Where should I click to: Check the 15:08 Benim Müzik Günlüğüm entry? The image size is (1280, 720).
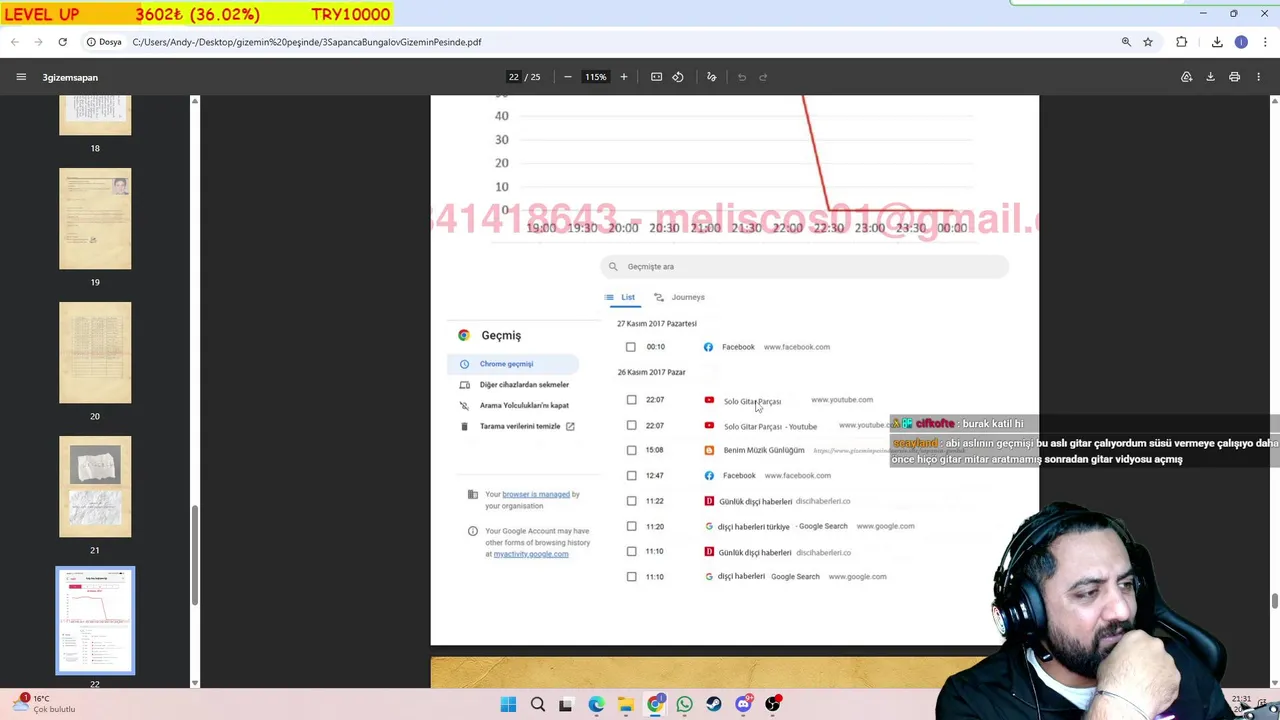631,450
